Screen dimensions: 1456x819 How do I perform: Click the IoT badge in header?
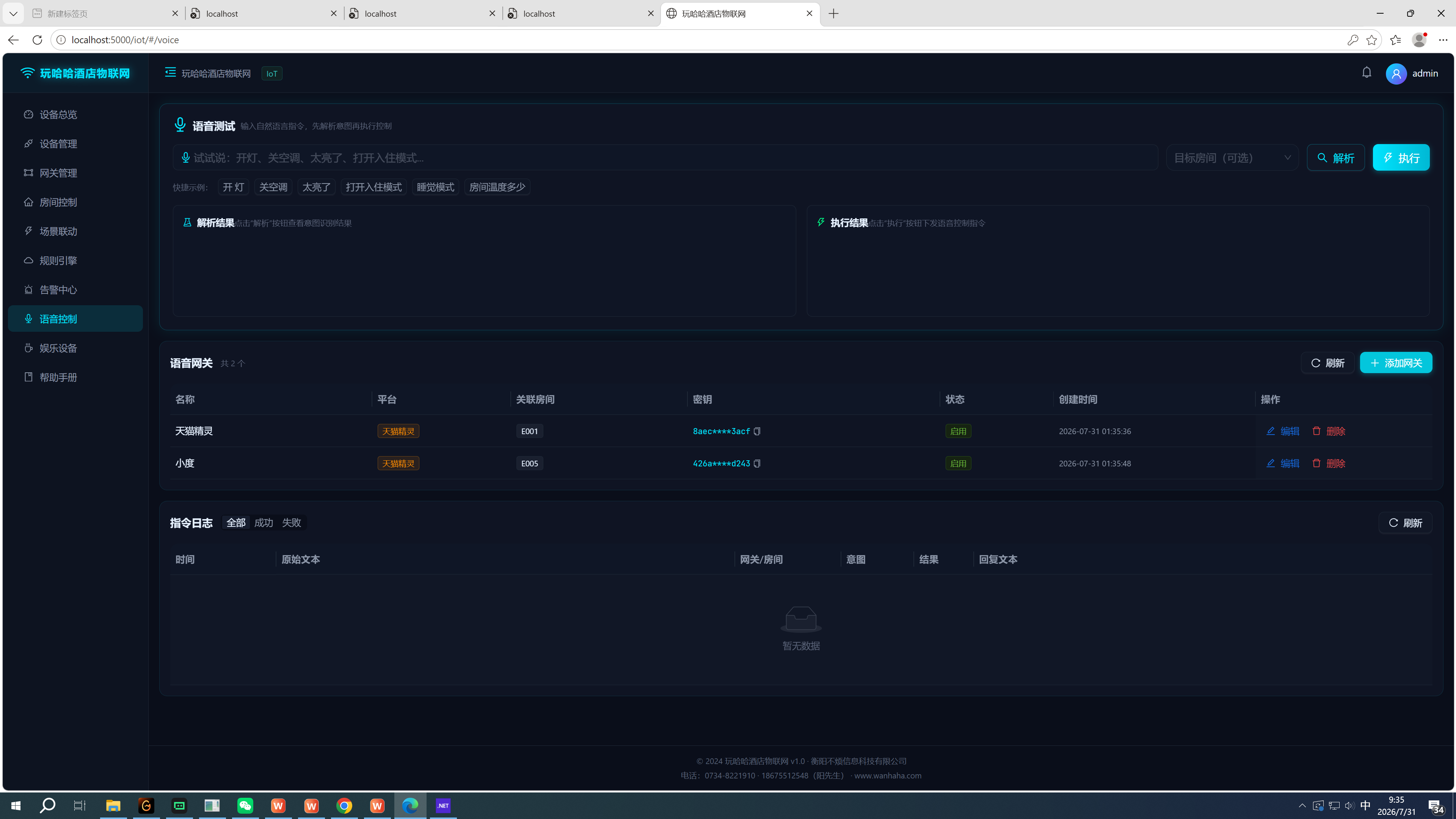pos(272,74)
